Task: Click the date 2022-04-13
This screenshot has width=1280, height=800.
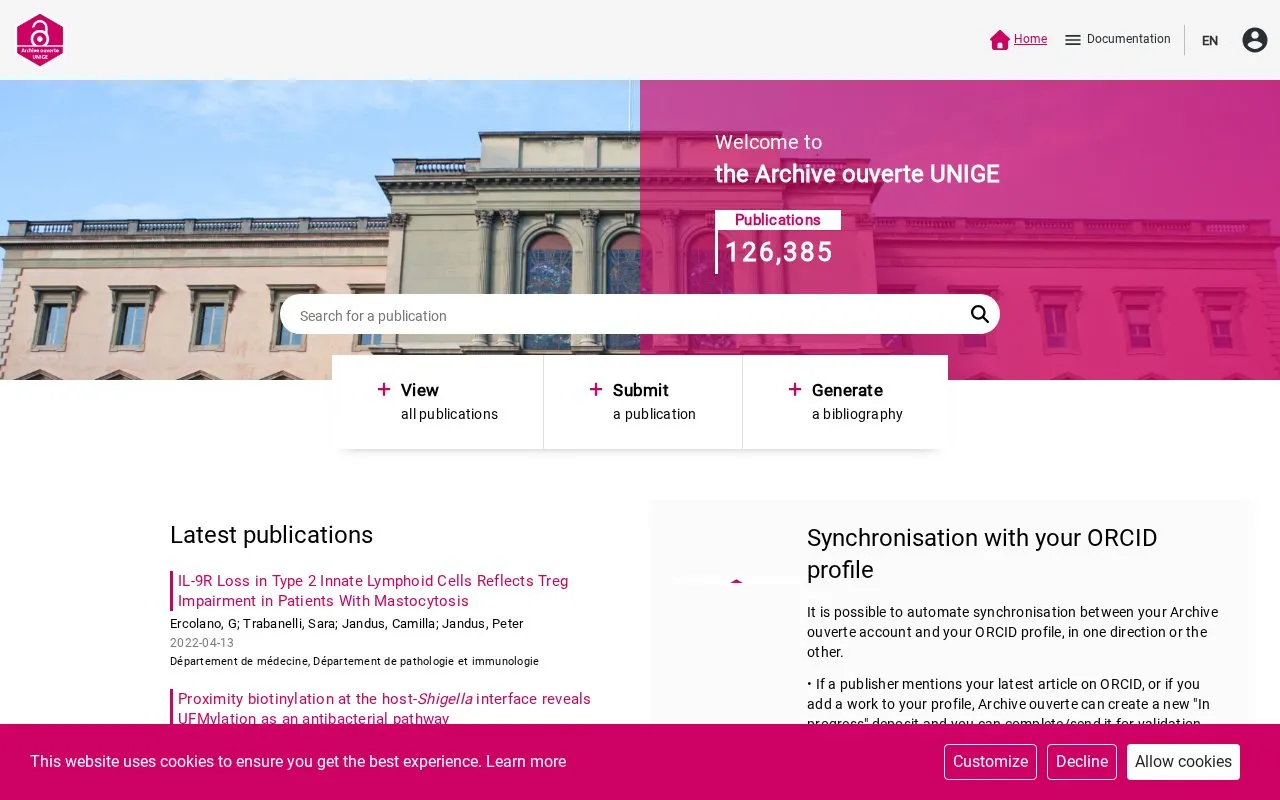Action: pyautogui.click(x=202, y=643)
